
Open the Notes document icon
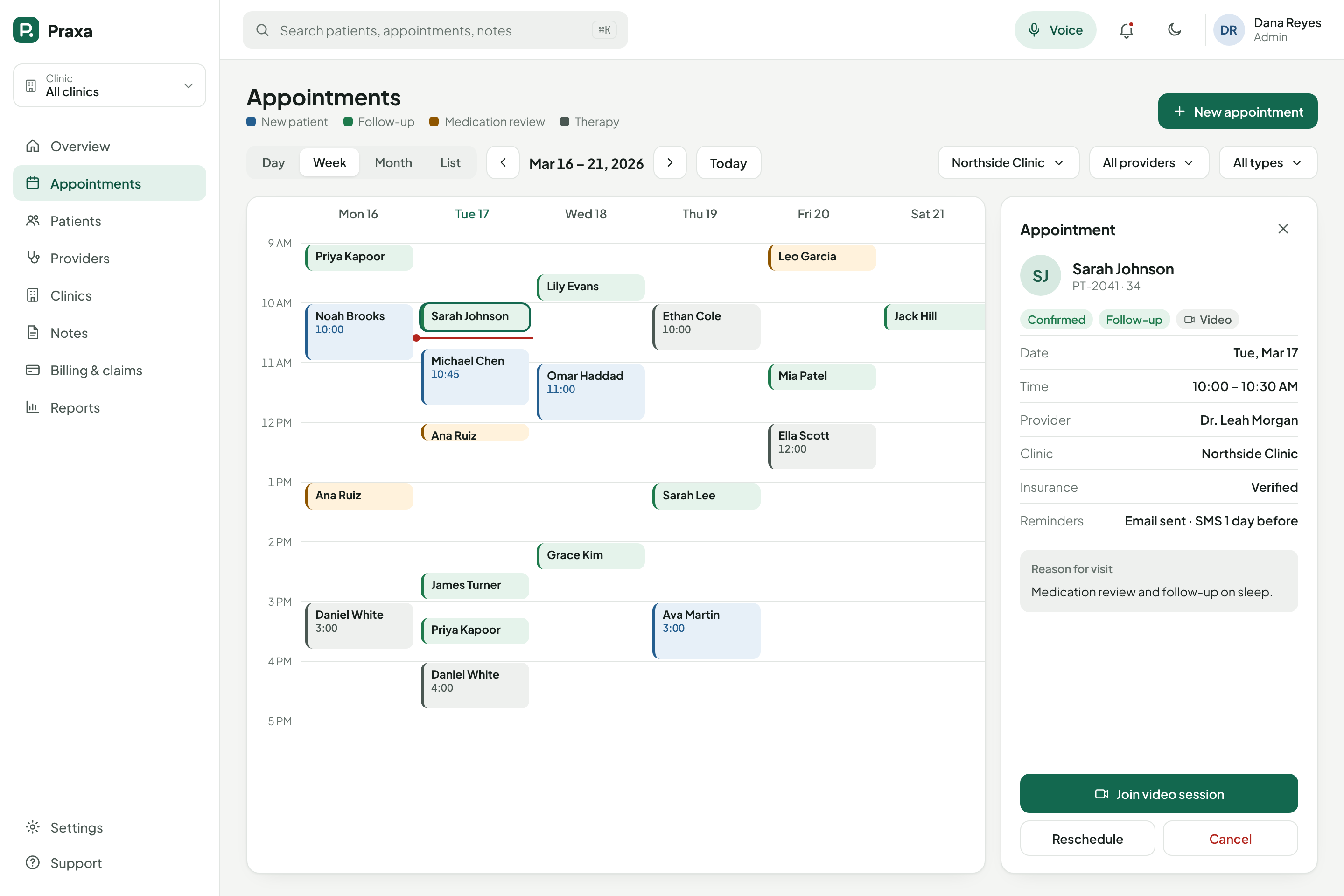[x=33, y=333]
